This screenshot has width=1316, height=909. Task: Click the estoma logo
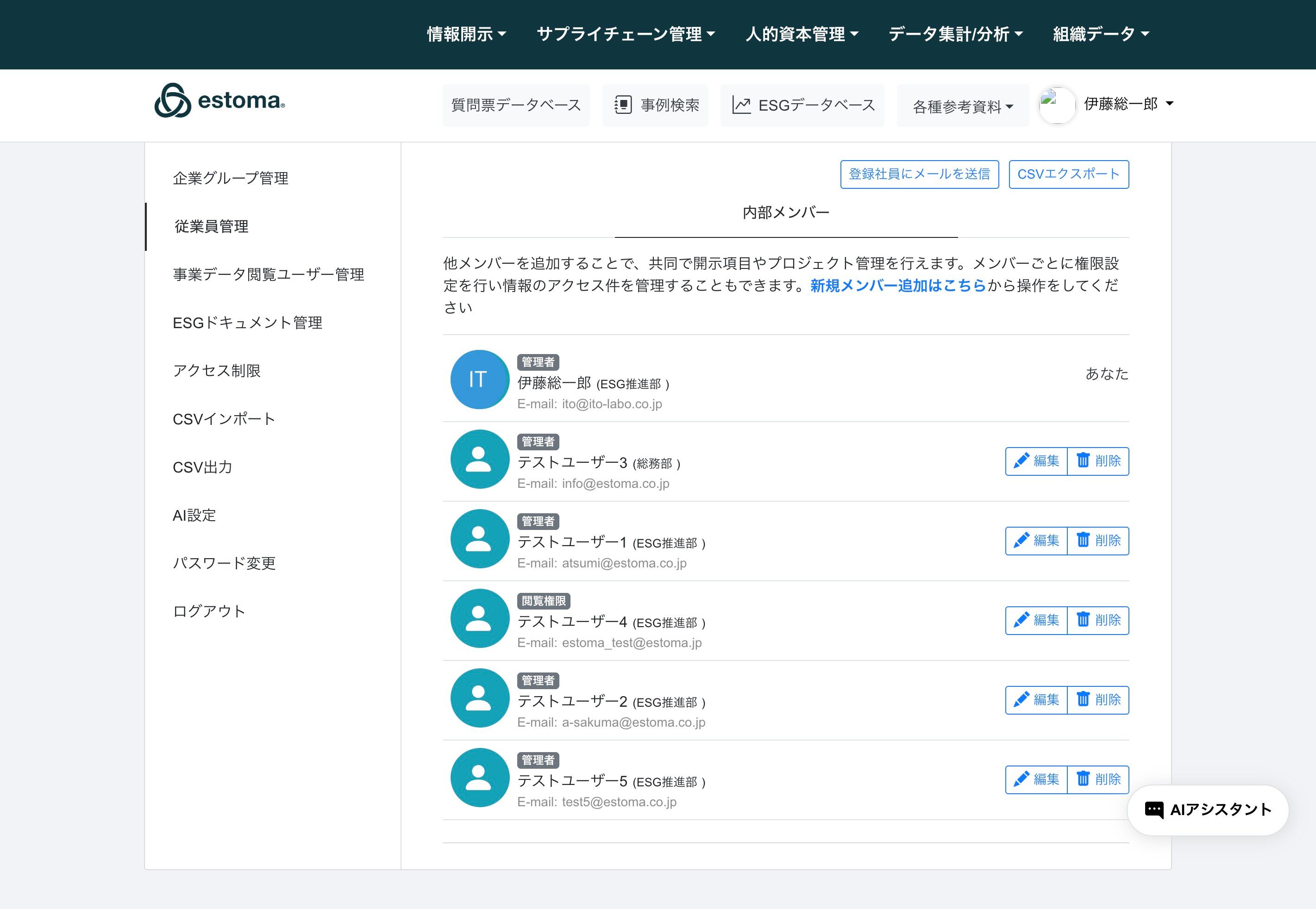click(x=219, y=101)
